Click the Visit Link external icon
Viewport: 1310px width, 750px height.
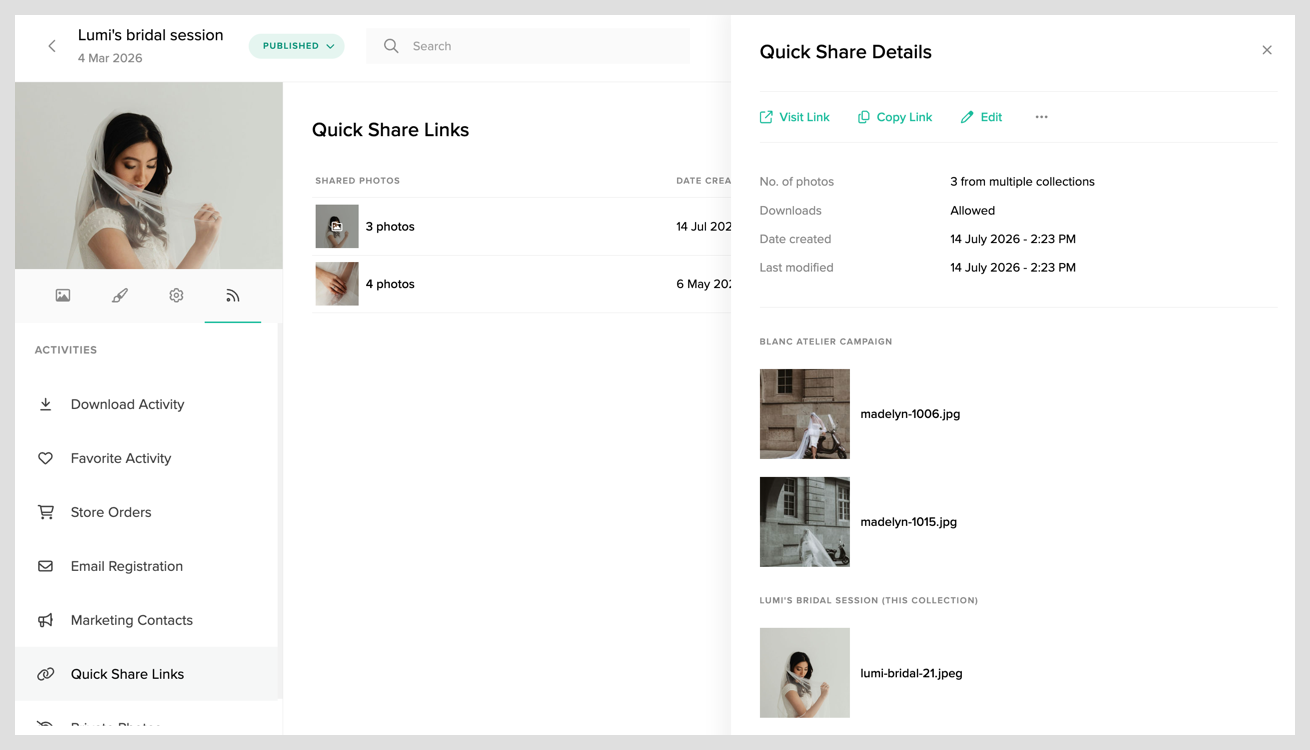766,117
